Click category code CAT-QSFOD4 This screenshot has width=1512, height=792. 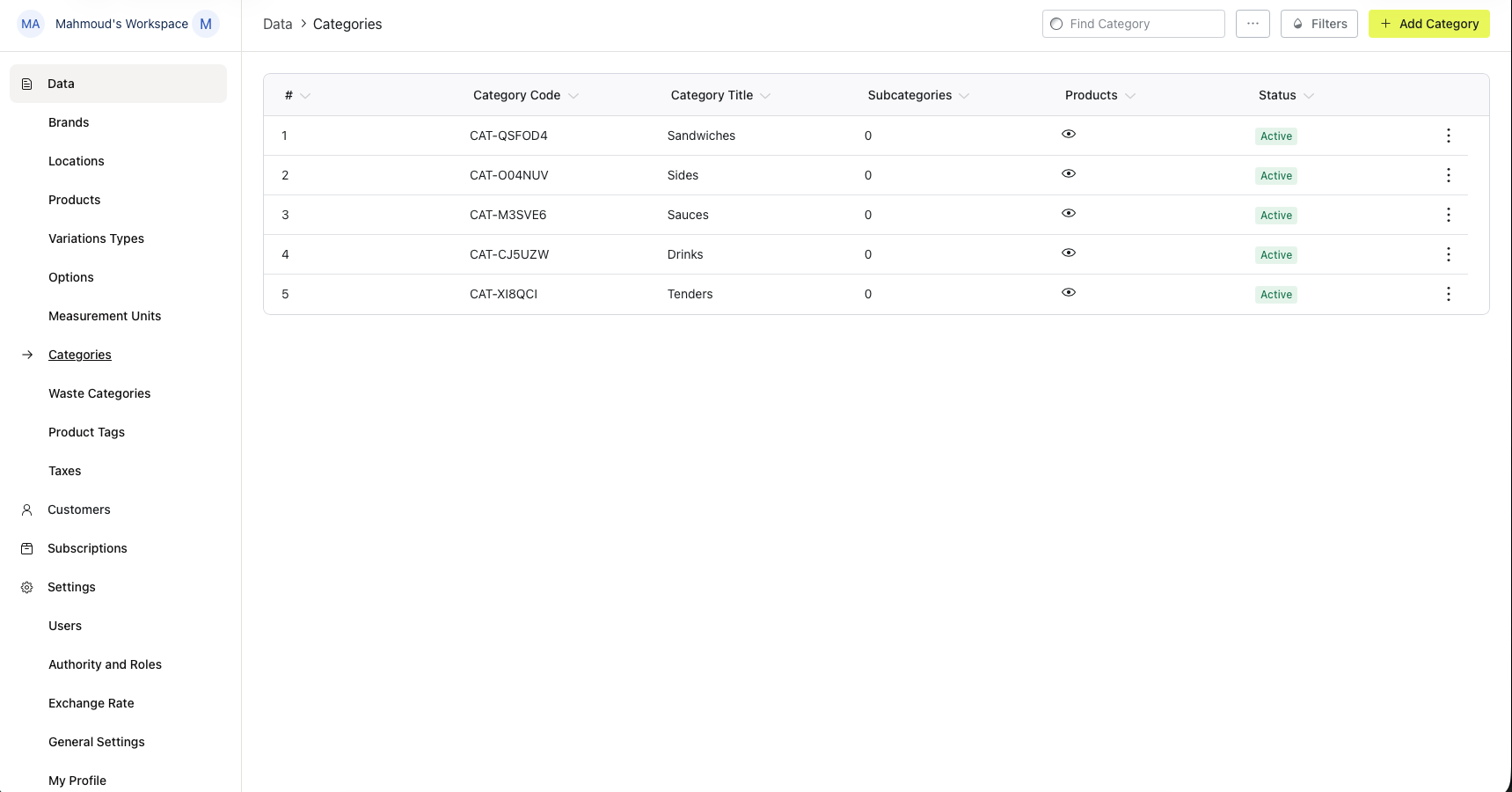[508, 136]
